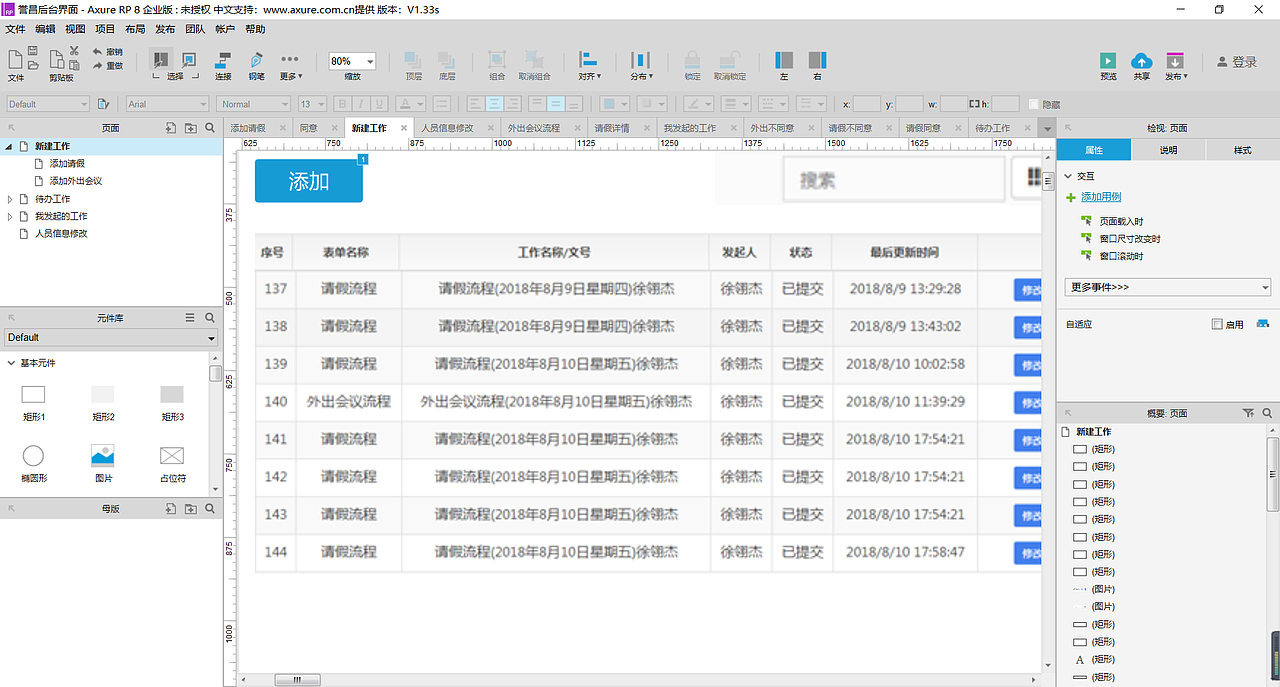Select the 钢笔 (pen) tool
Image resolution: width=1280 pixels, height=687 pixels.
(x=256, y=62)
